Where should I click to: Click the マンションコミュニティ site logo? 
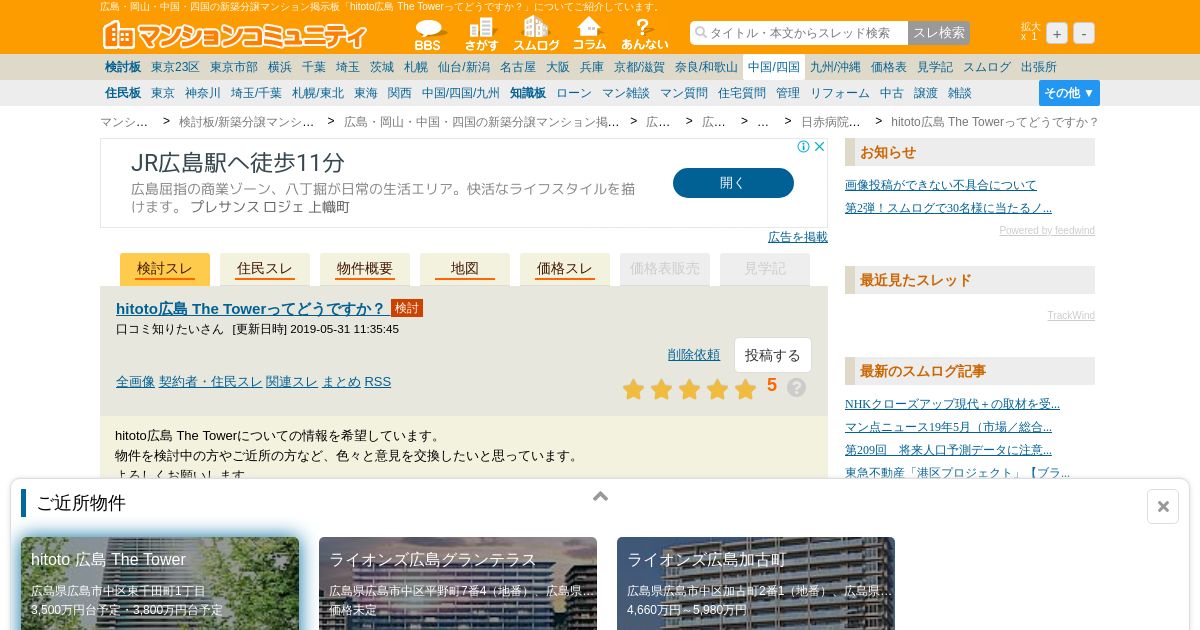235,35
